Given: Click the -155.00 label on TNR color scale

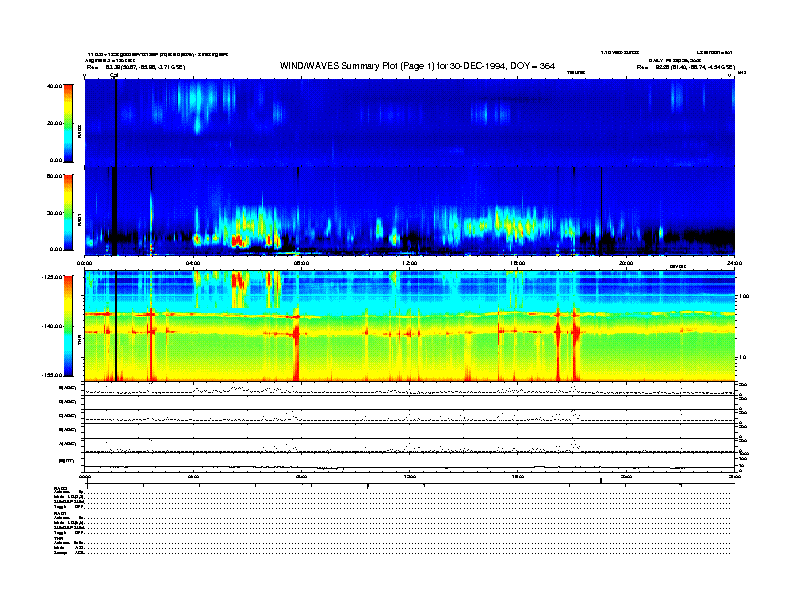Looking at the screenshot, I should pyautogui.click(x=52, y=375).
